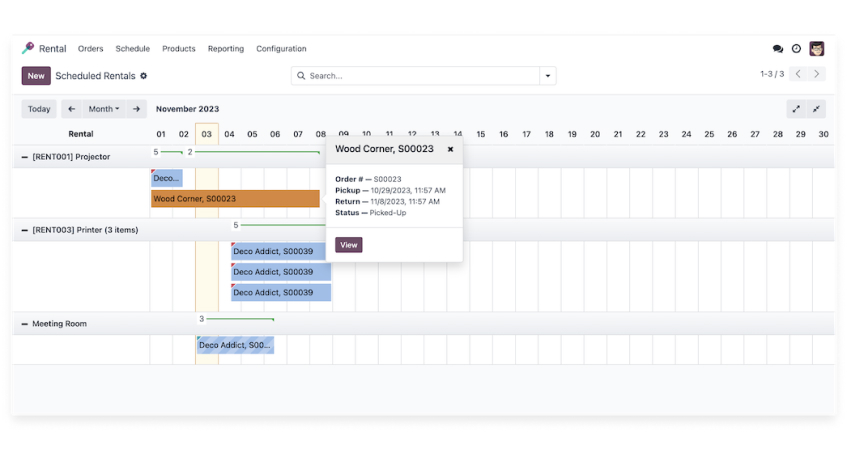Collapse the [RENT001] Projector group

[24, 157]
